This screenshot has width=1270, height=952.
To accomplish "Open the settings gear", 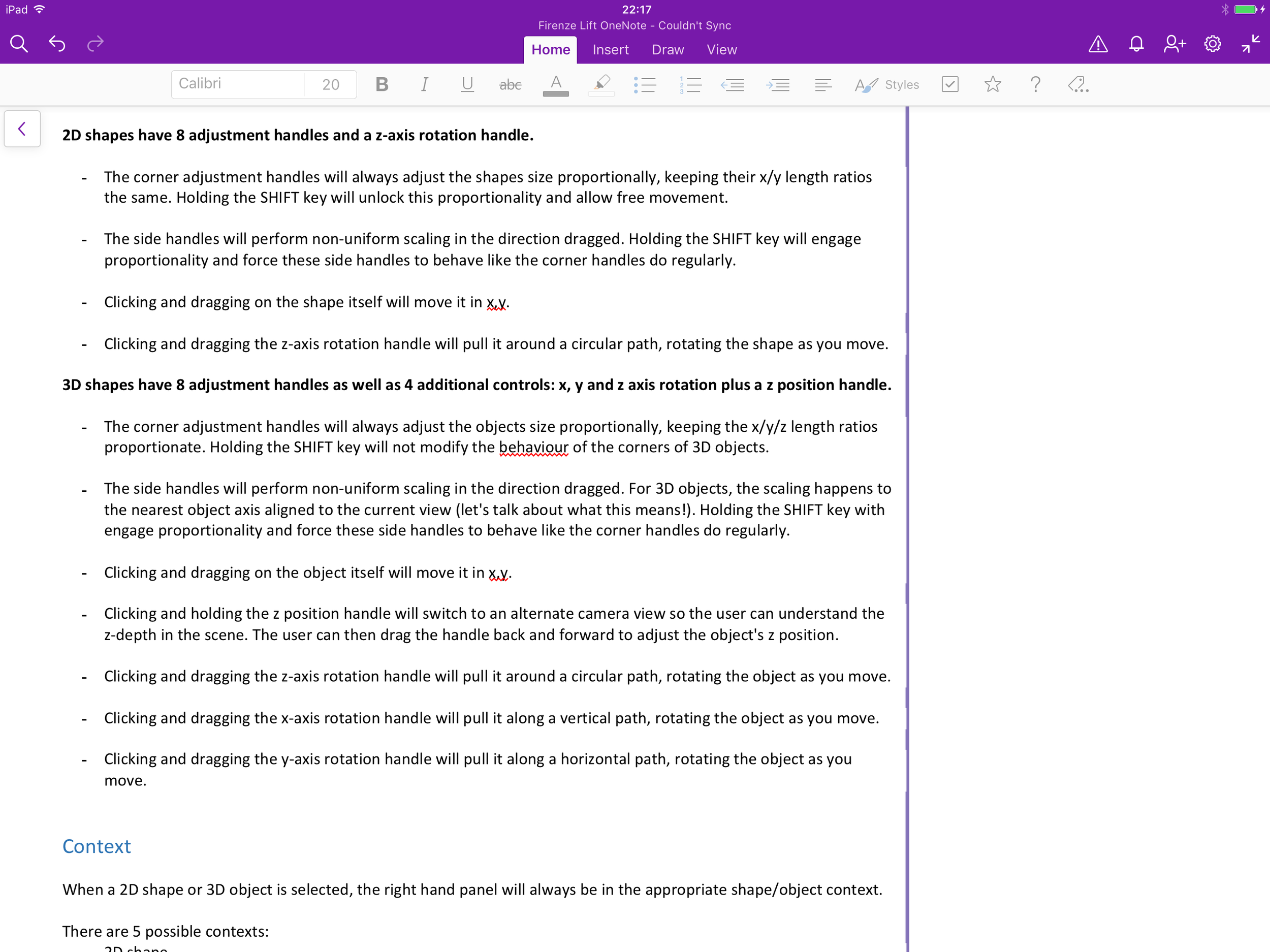I will pyautogui.click(x=1213, y=44).
